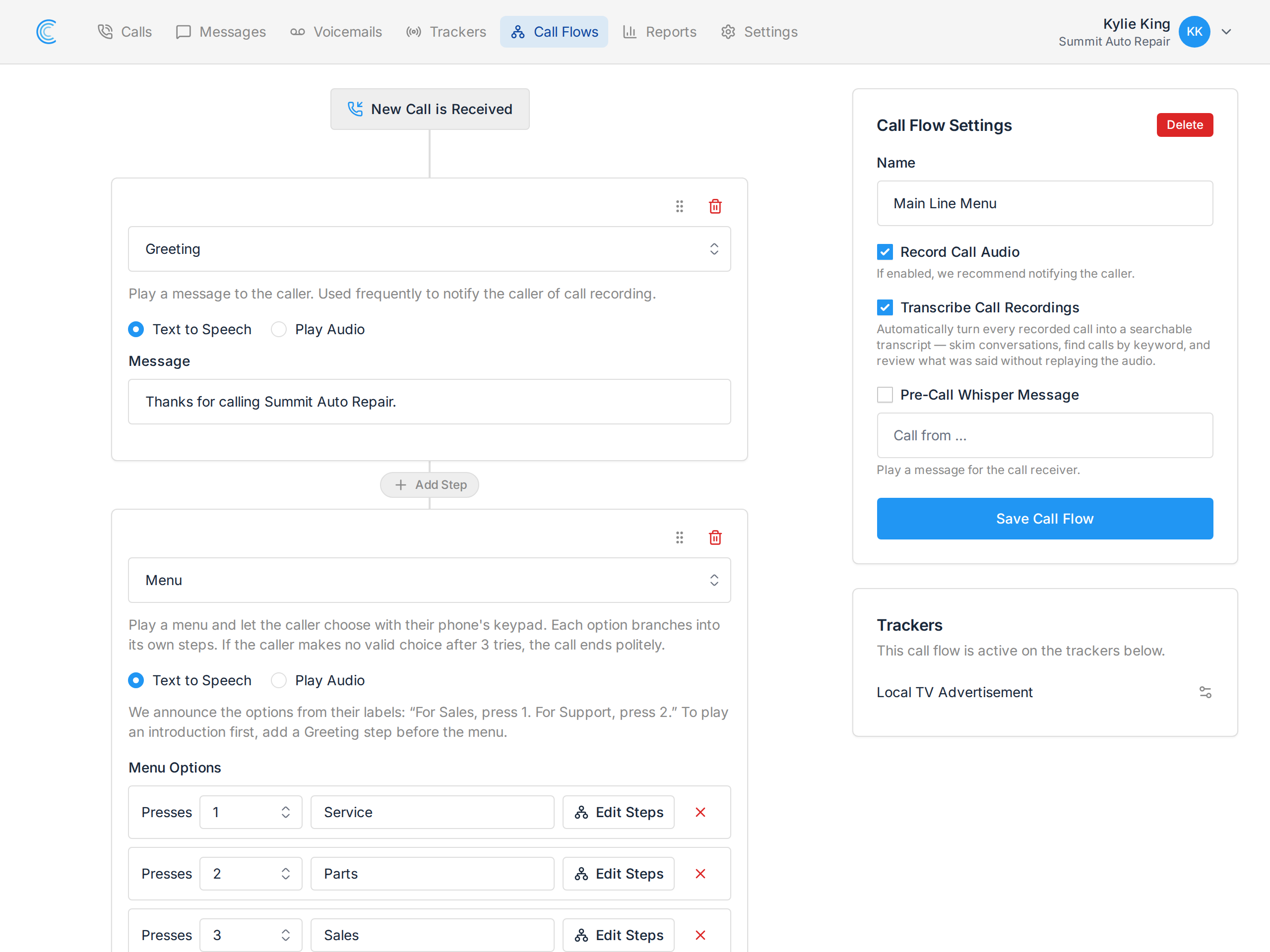This screenshot has width=1270, height=952.
Task: Click the red Delete call flow button
Action: coord(1185,125)
